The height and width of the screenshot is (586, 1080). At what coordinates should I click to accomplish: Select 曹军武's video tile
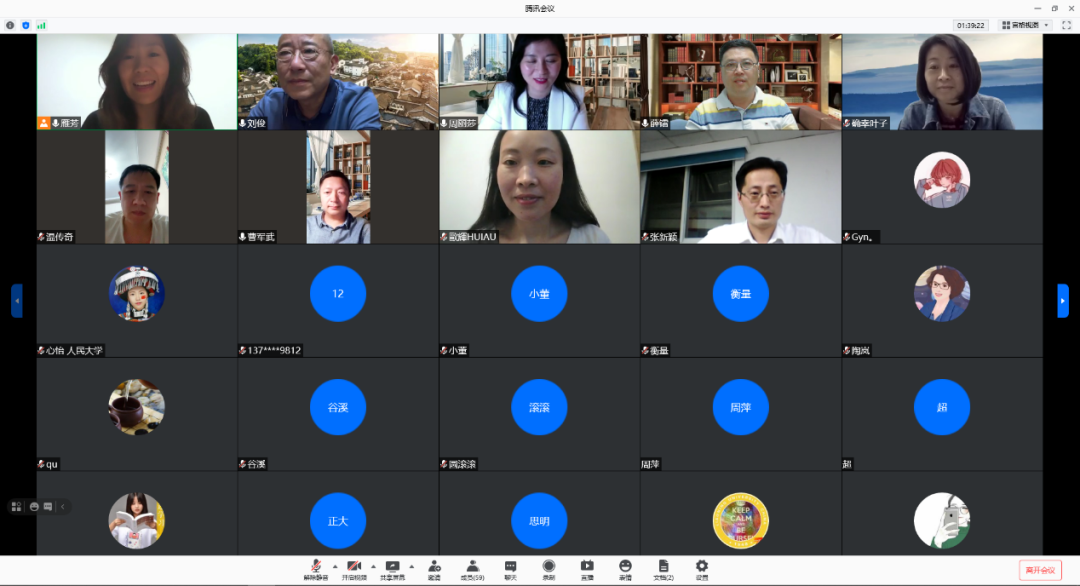pyautogui.click(x=338, y=187)
